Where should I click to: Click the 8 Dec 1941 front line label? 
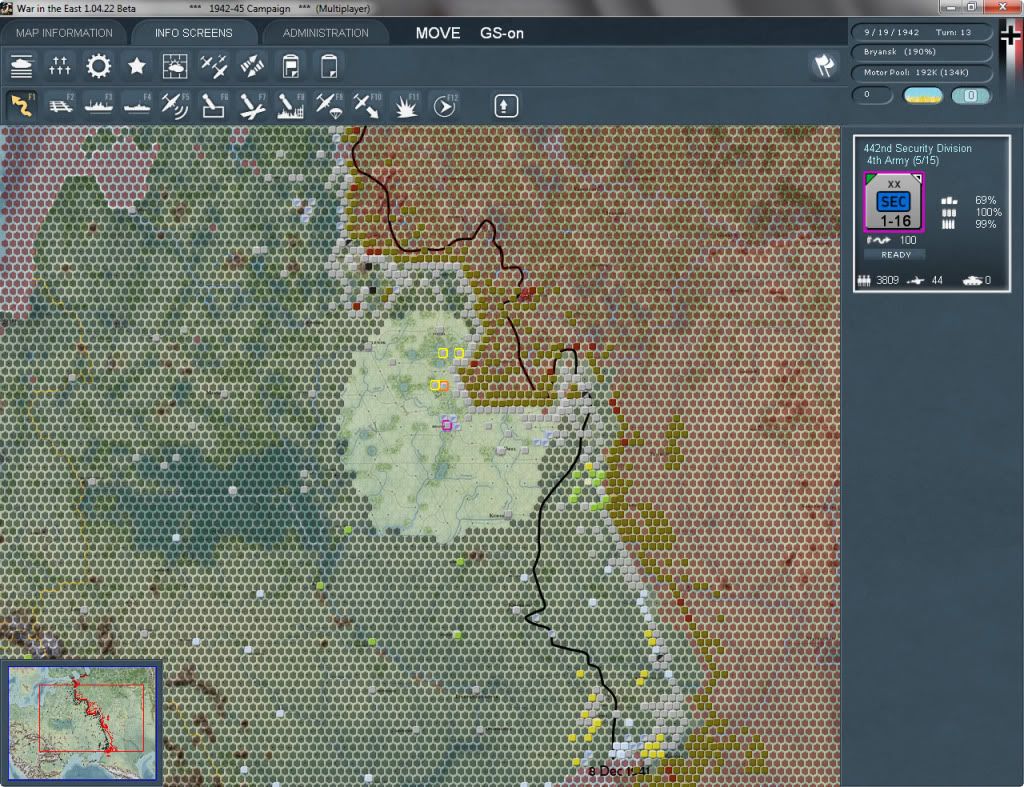click(x=618, y=771)
